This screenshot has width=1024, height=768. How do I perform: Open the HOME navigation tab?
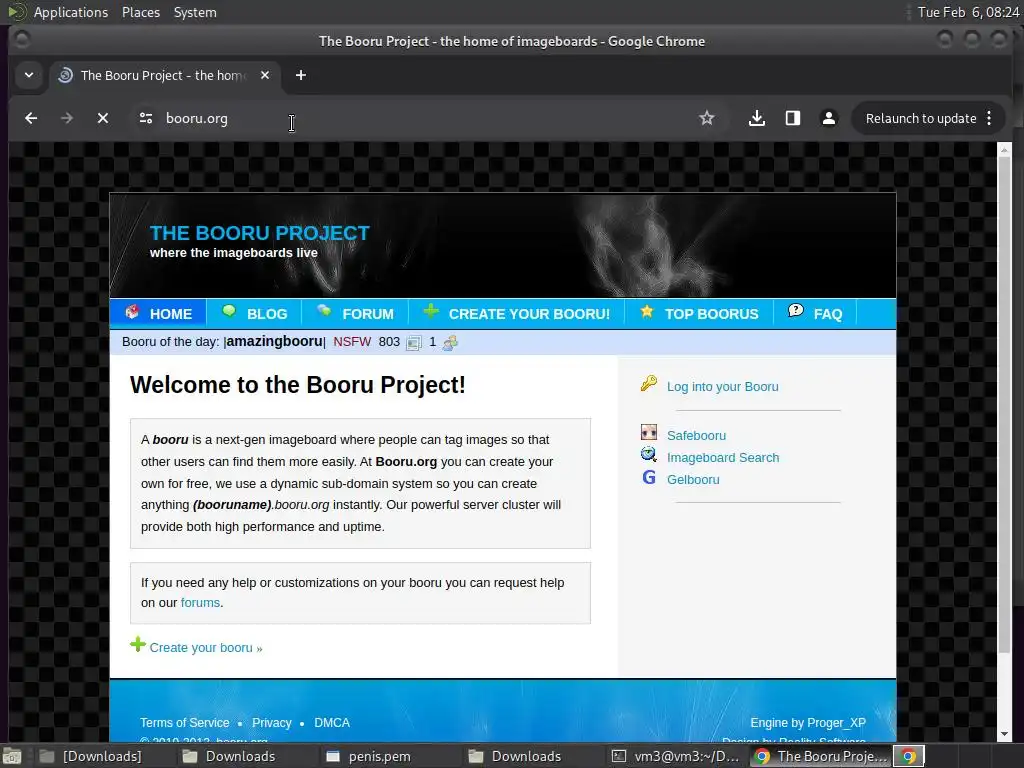[x=159, y=313]
